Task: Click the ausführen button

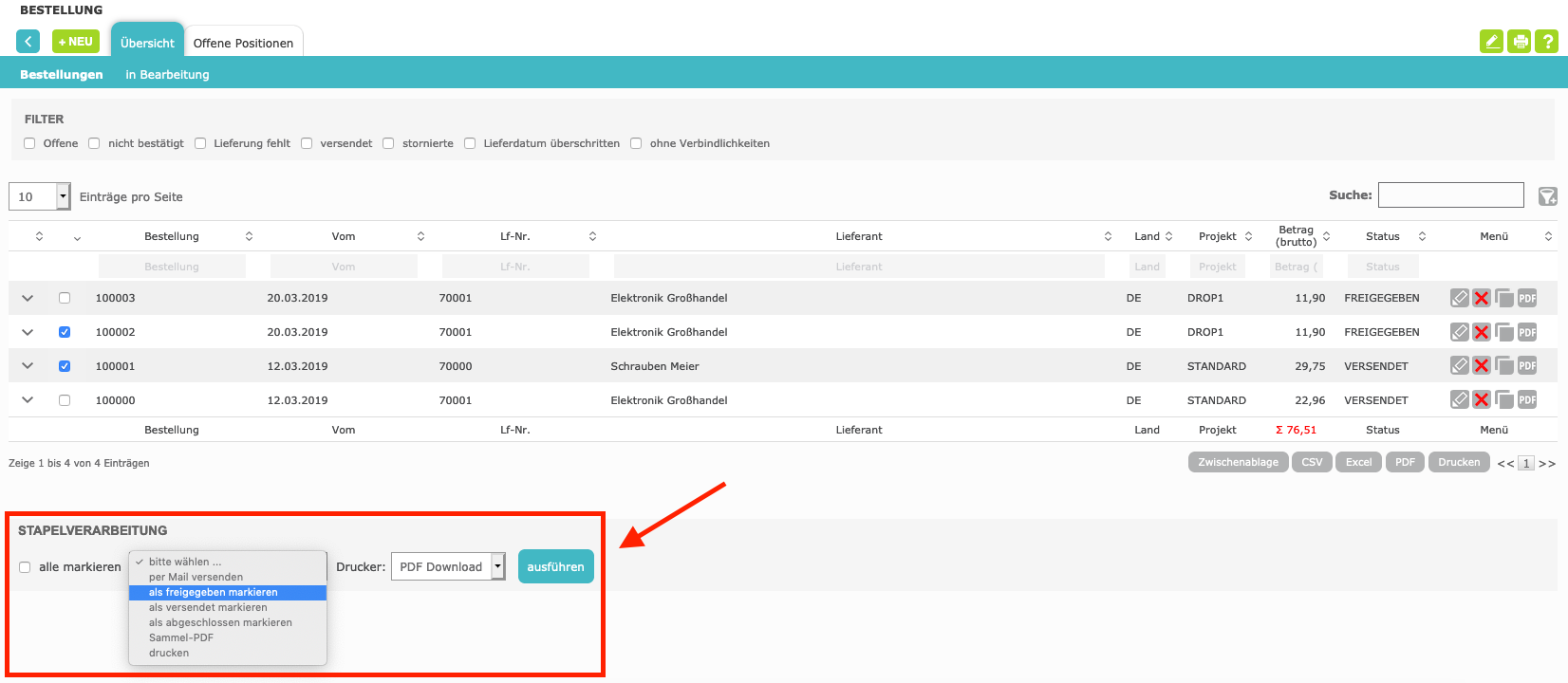Action: [x=555, y=567]
